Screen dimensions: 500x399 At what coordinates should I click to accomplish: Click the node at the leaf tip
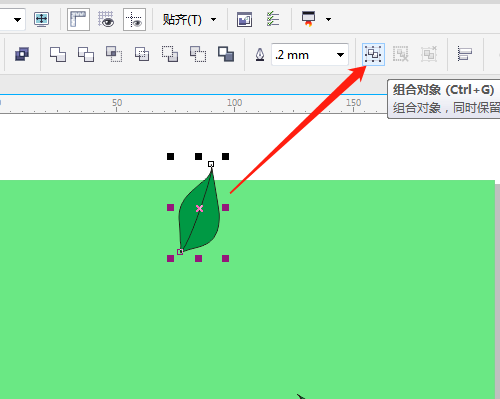coord(211,164)
